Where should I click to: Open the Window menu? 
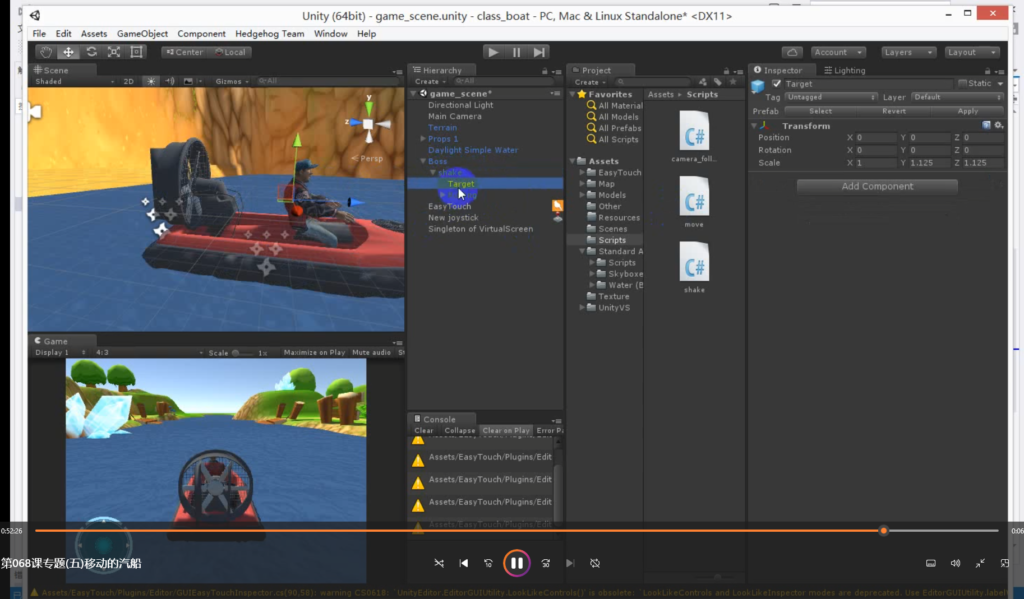pos(330,34)
